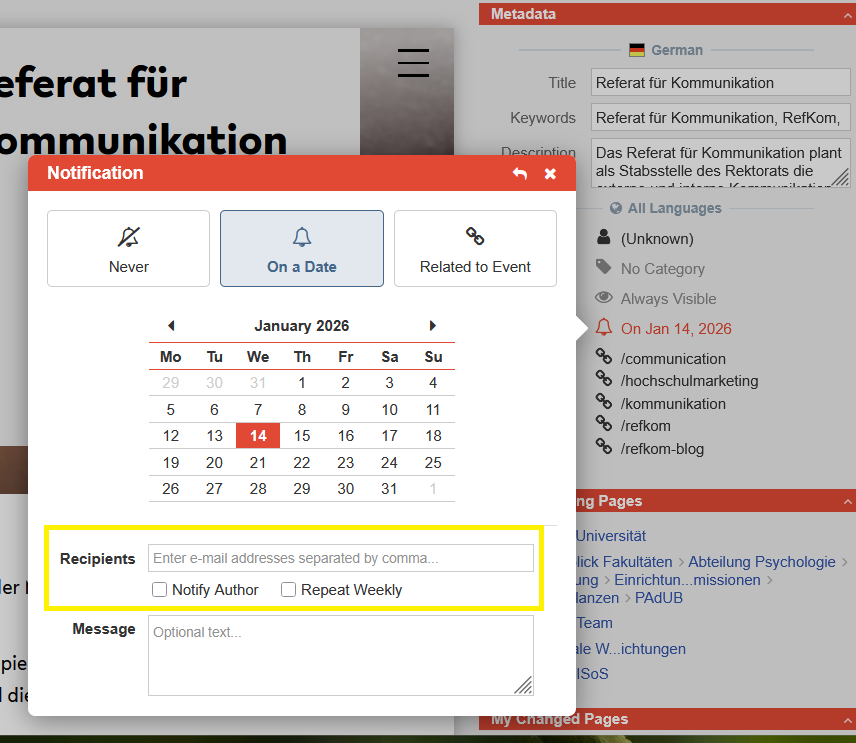
Task: Click the Recipients e-mail input field
Action: 340,558
